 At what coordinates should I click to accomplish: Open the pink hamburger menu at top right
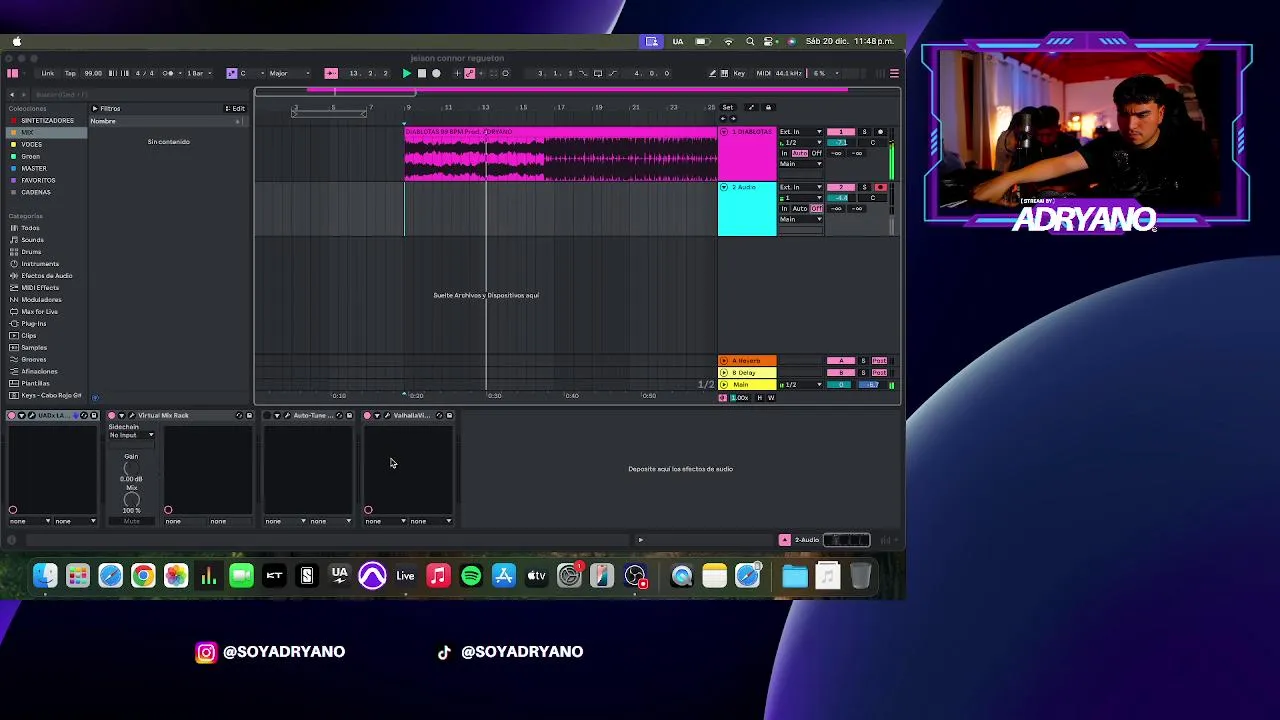[x=894, y=73]
